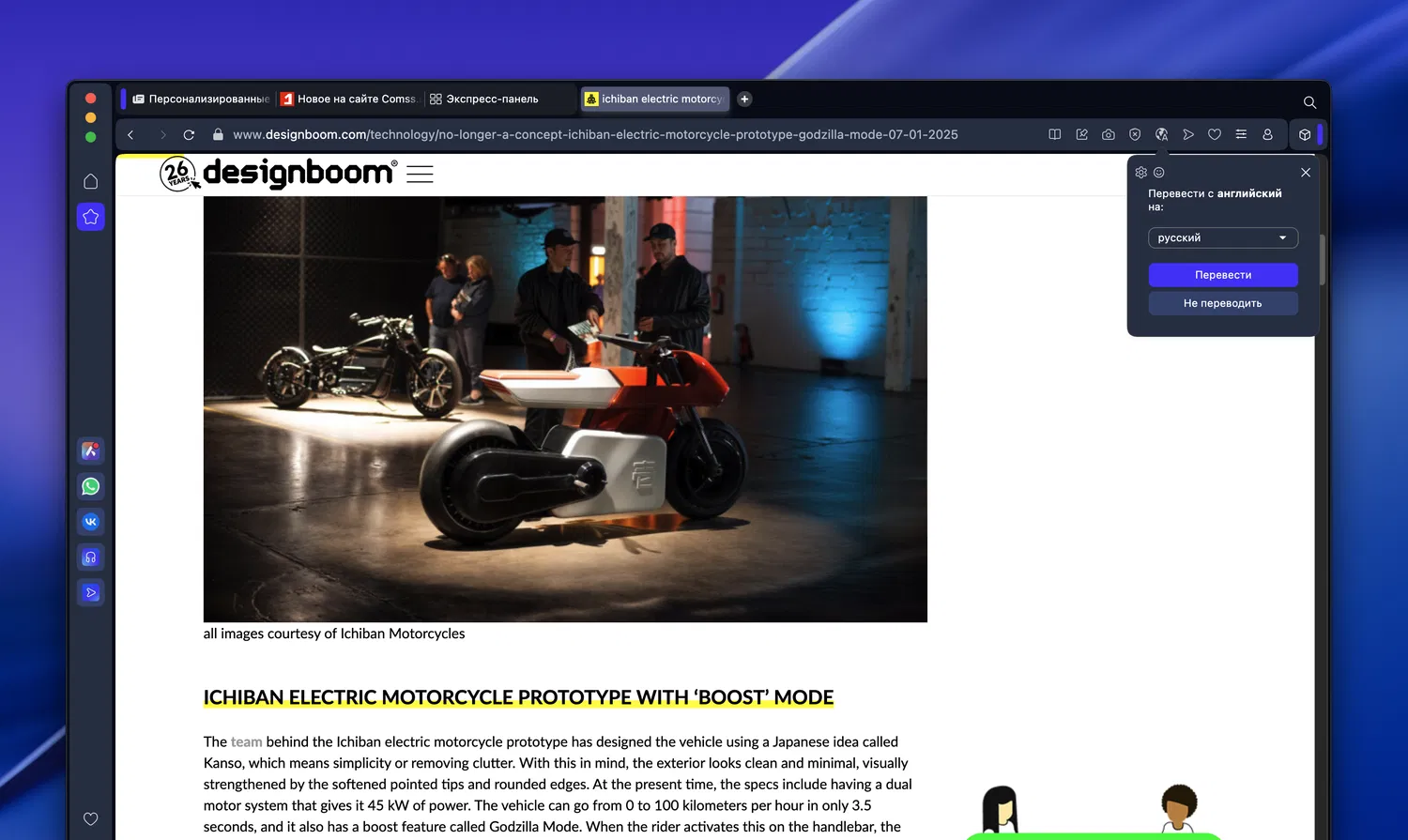The width and height of the screenshot is (1408, 840).
Task: Open the ad blocker shield icon
Action: 1135,135
